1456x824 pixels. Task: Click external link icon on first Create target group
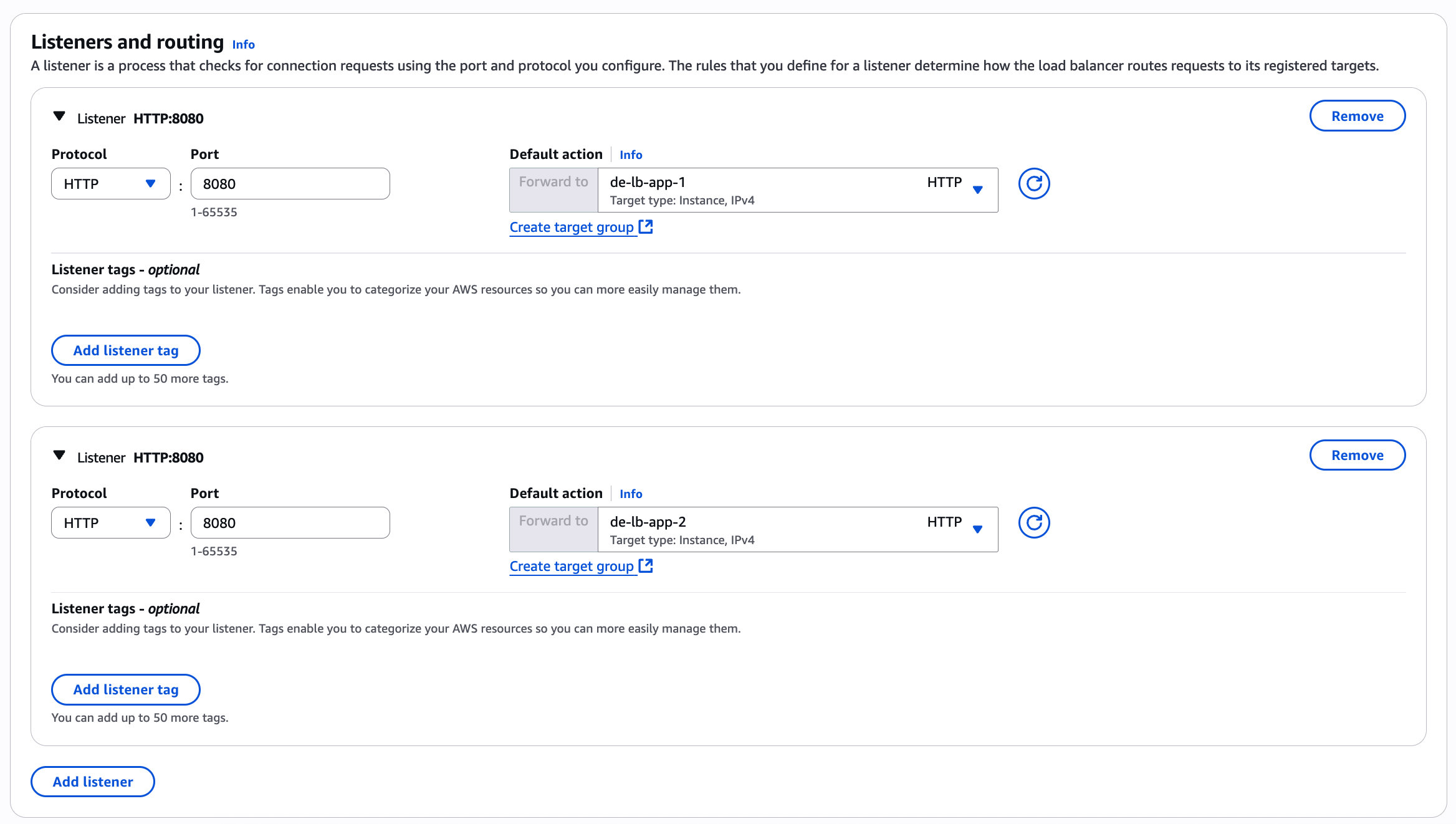pos(646,227)
